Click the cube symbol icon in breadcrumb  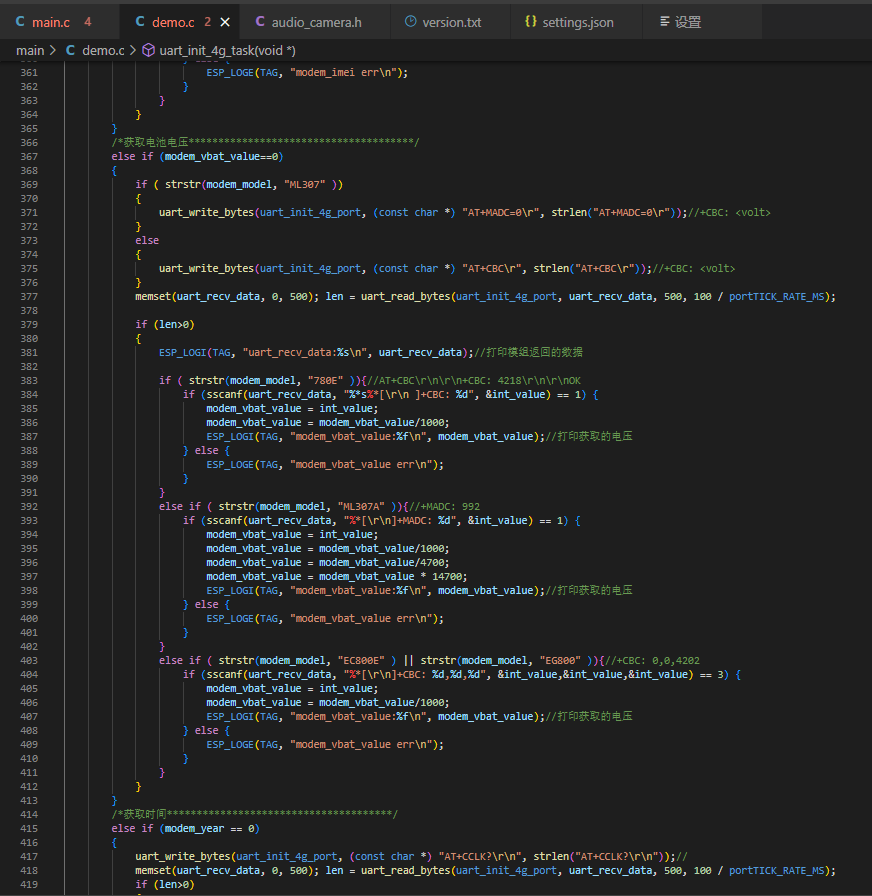click(149, 50)
